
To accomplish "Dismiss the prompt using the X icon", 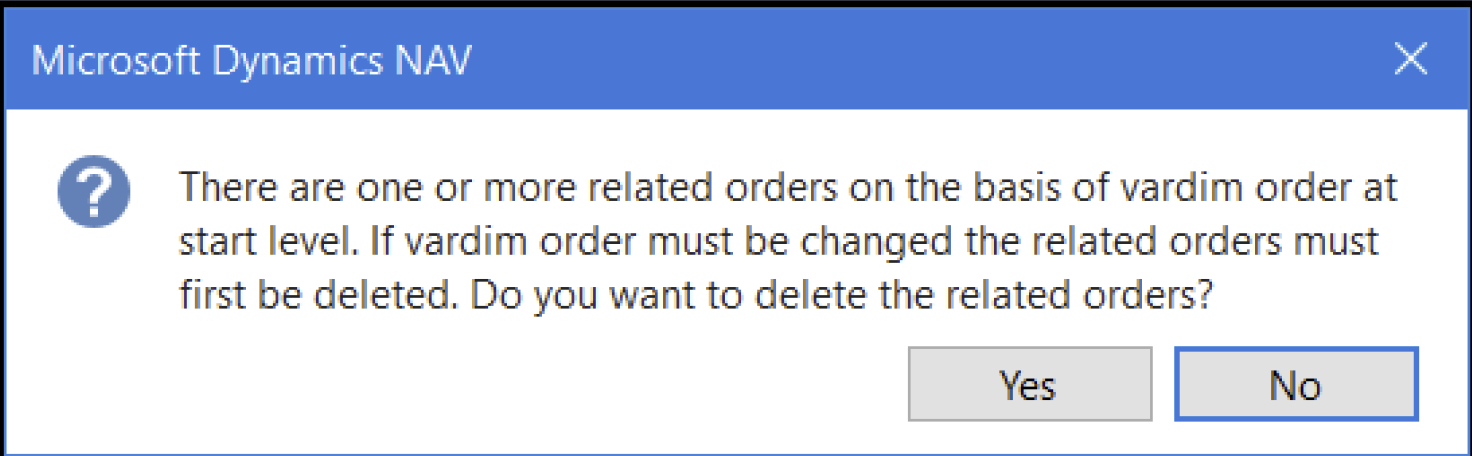I will [1410, 60].
